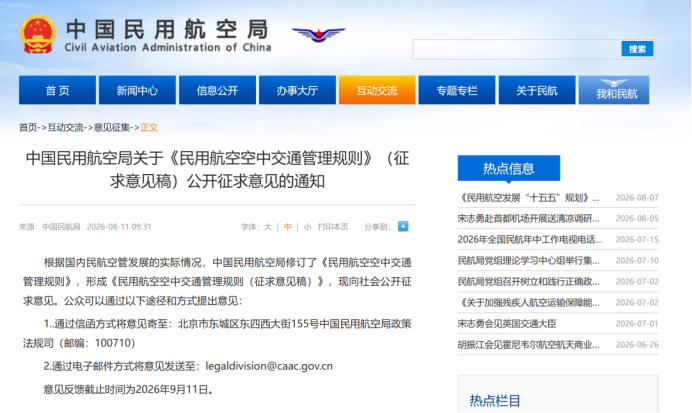The width and height of the screenshot is (692, 413).
Task: Open 宋志勇会见英国交通大臣 news item
Action: [x=507, y=323]
